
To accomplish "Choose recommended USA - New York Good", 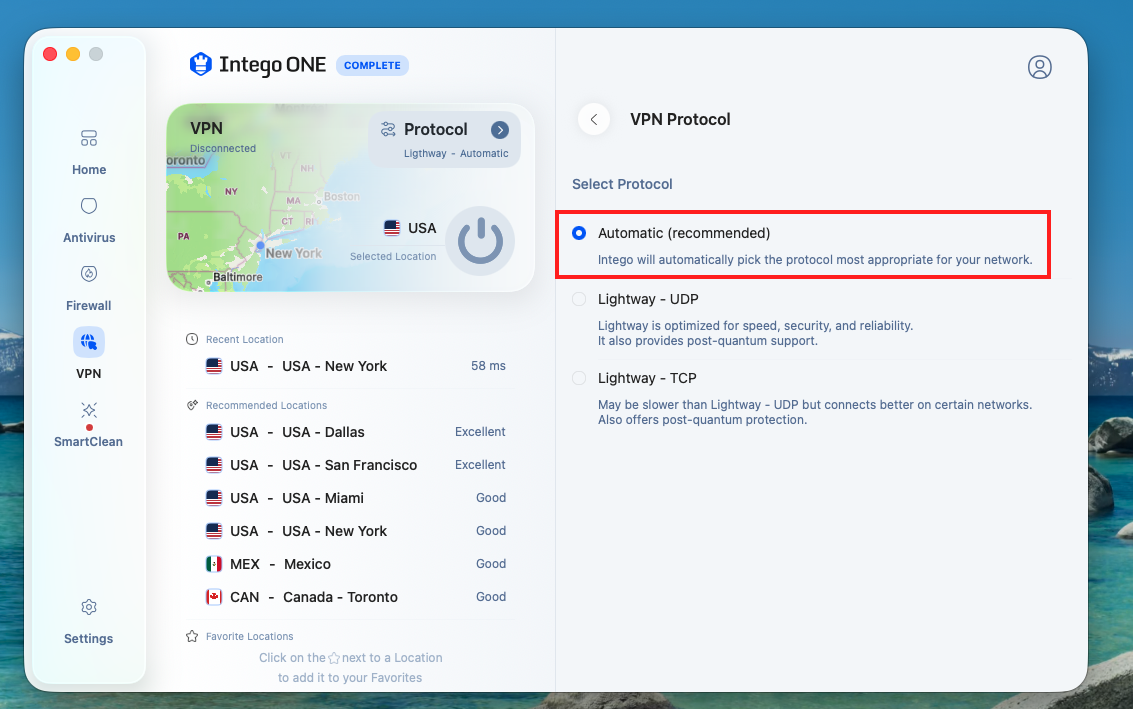I will (x=356, y=531).
